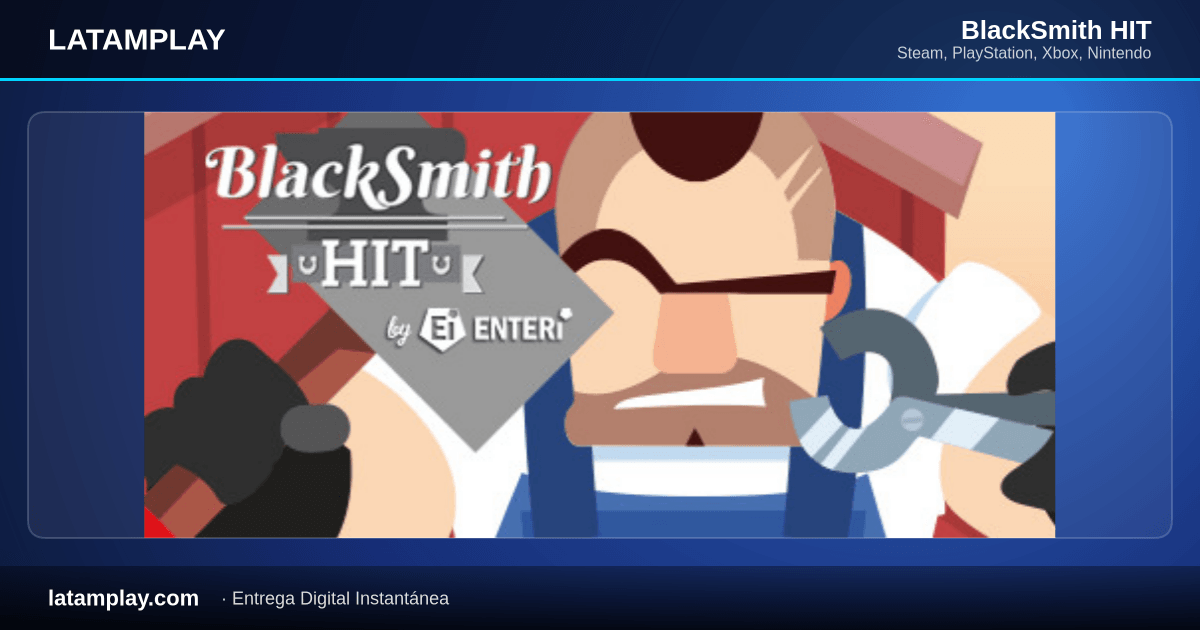Click 'Entrega Digital Instantánea' footer text
Viewport: 1200px width, 630px height.
pyautogui.click(x=340, y=599)
